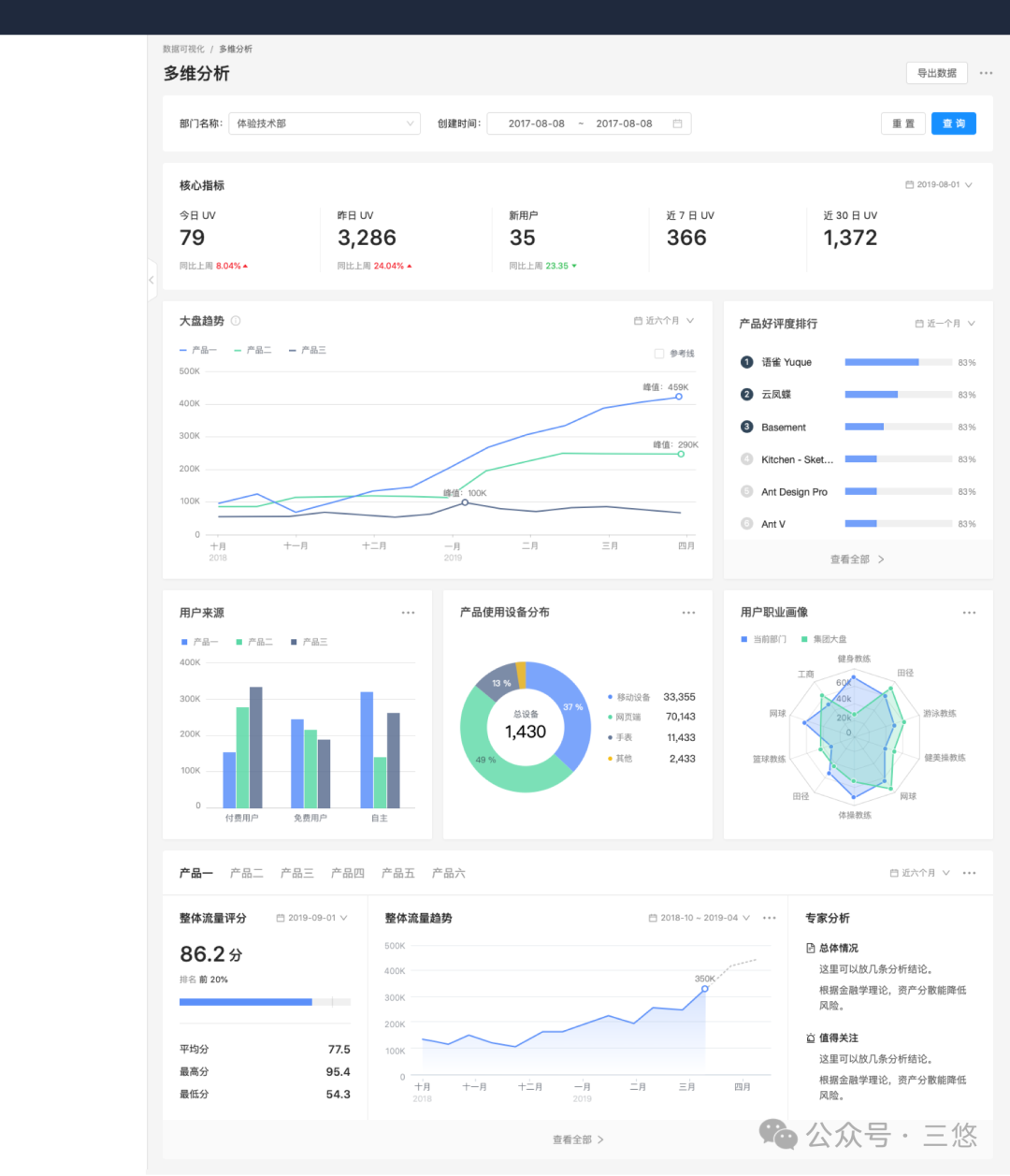
Task: Click 查看全部 under the ranking list
Action: tap(858, 559)
